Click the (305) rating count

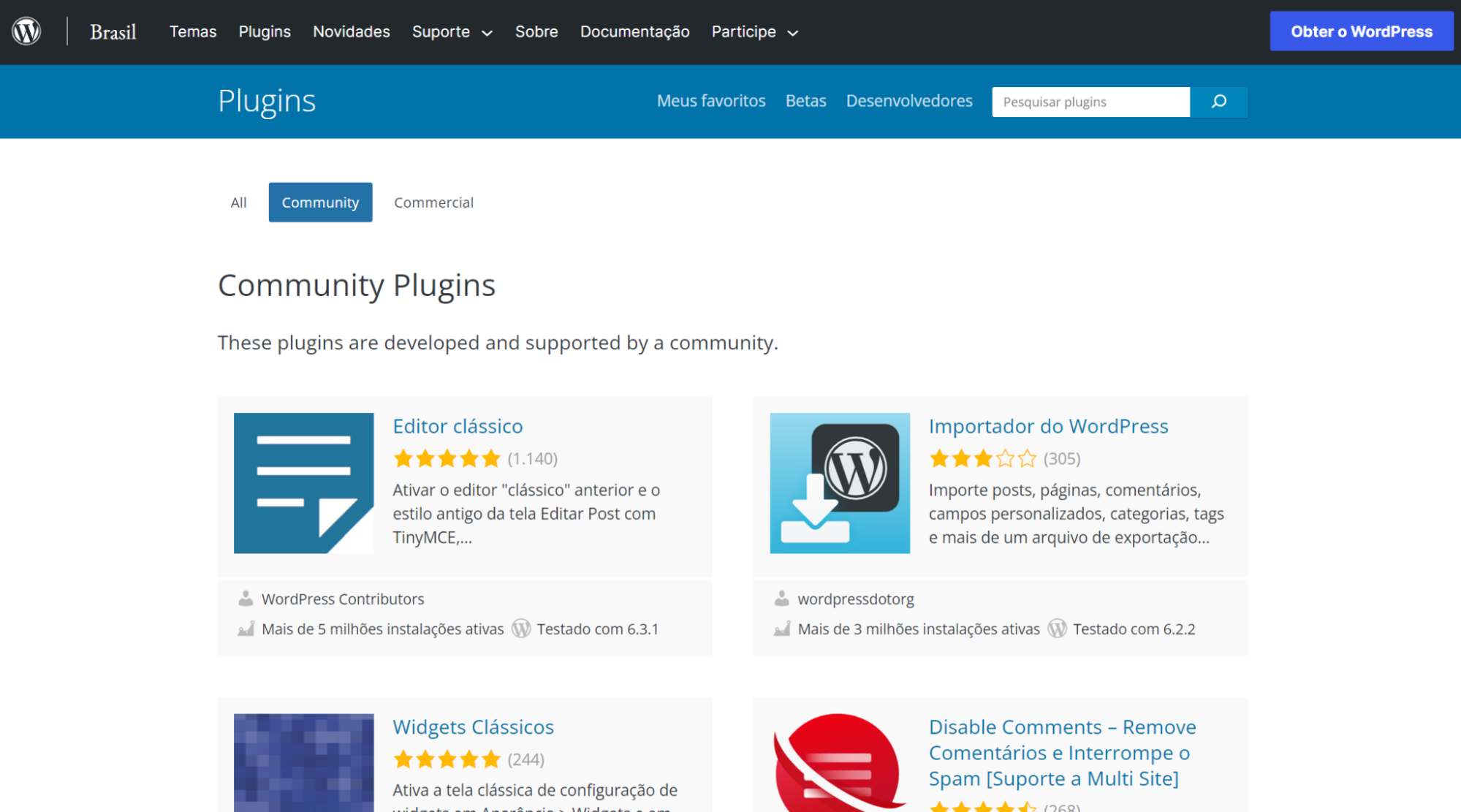tap(1062, 459)
